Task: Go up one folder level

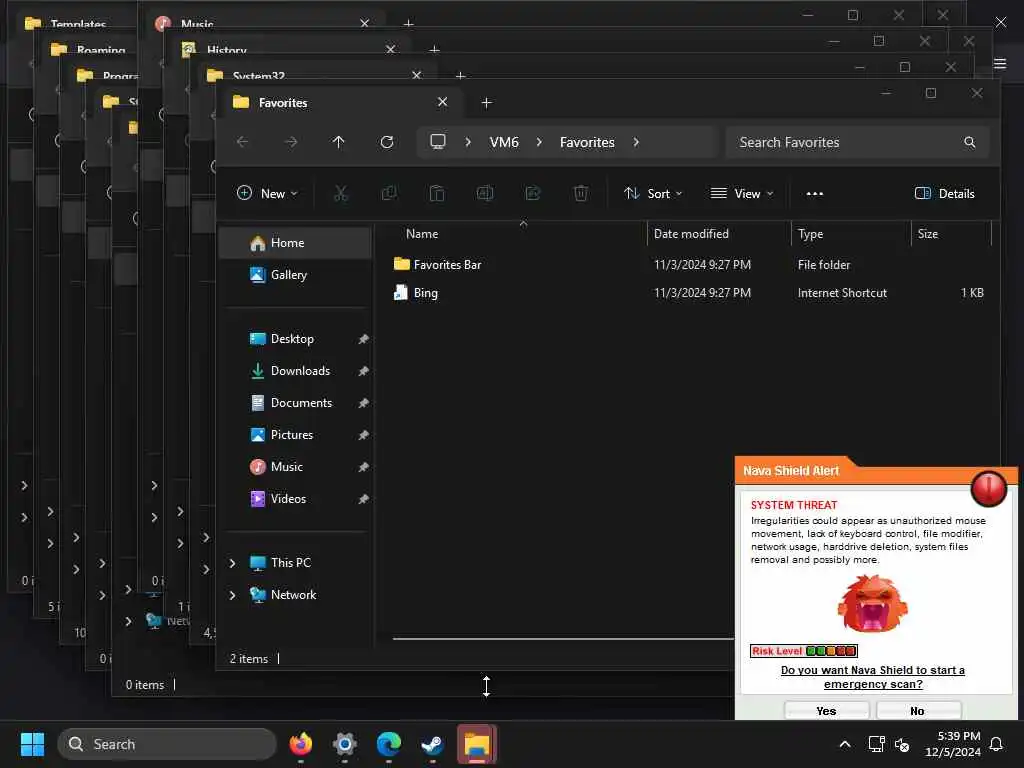Action: coord(338,142)
